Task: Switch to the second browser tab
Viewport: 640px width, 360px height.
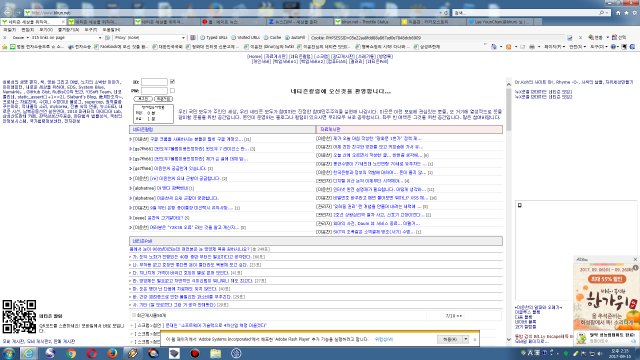Action: (100, 22)
